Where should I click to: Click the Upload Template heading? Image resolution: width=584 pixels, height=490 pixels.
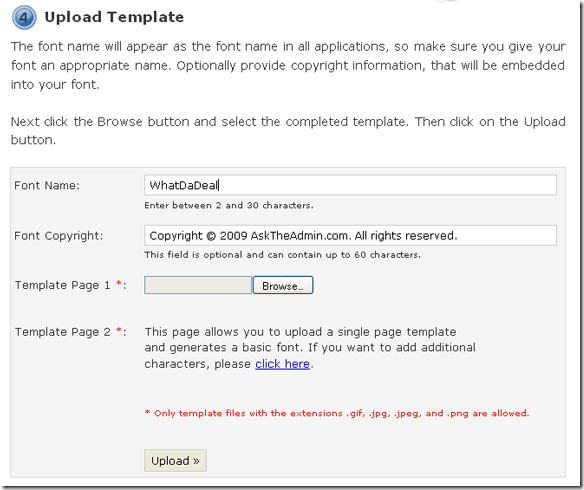click(114, 17)
